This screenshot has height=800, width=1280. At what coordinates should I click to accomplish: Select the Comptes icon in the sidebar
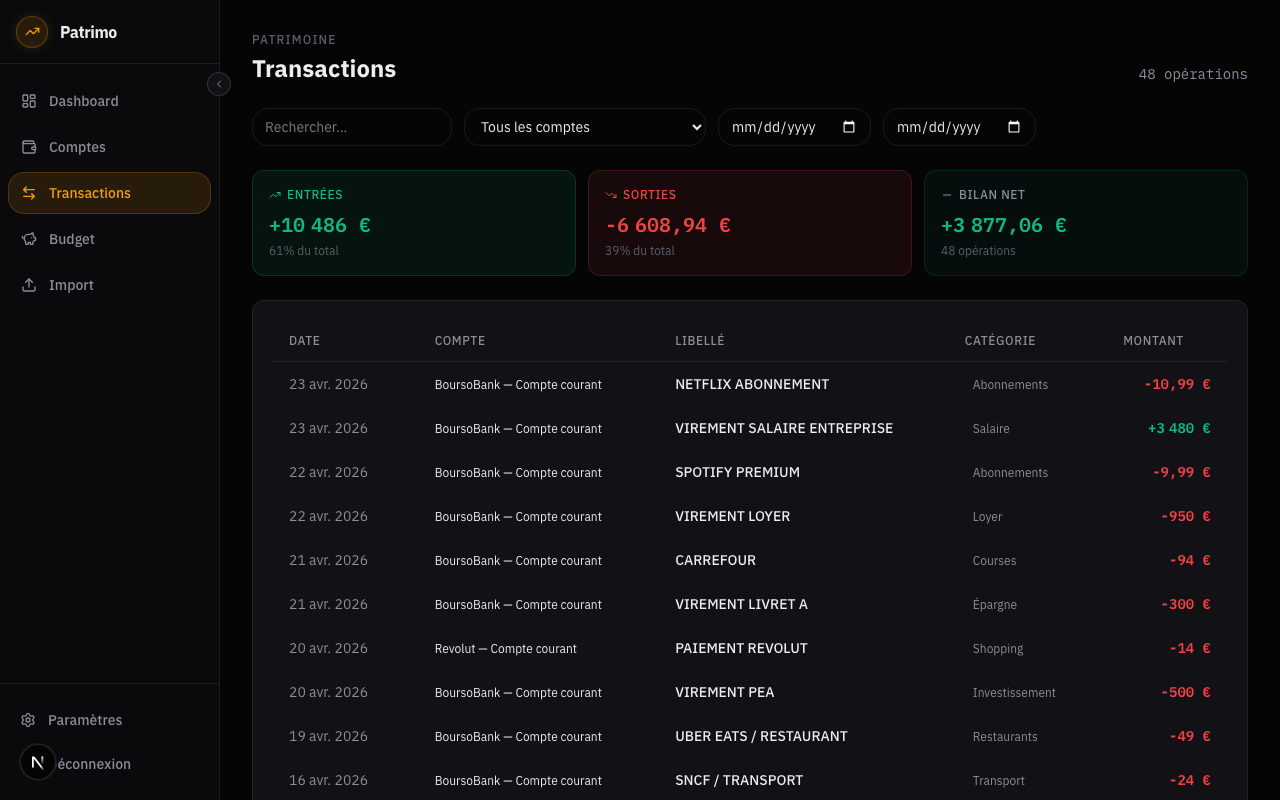[30, 147]
